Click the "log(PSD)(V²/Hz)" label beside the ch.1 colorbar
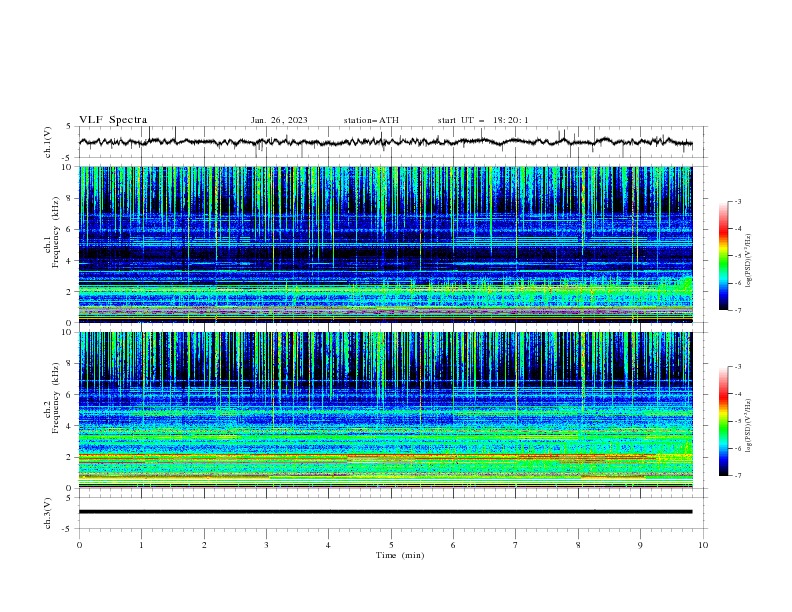The image size is (792, 612). pyautogui.click(x=748, y=261)
